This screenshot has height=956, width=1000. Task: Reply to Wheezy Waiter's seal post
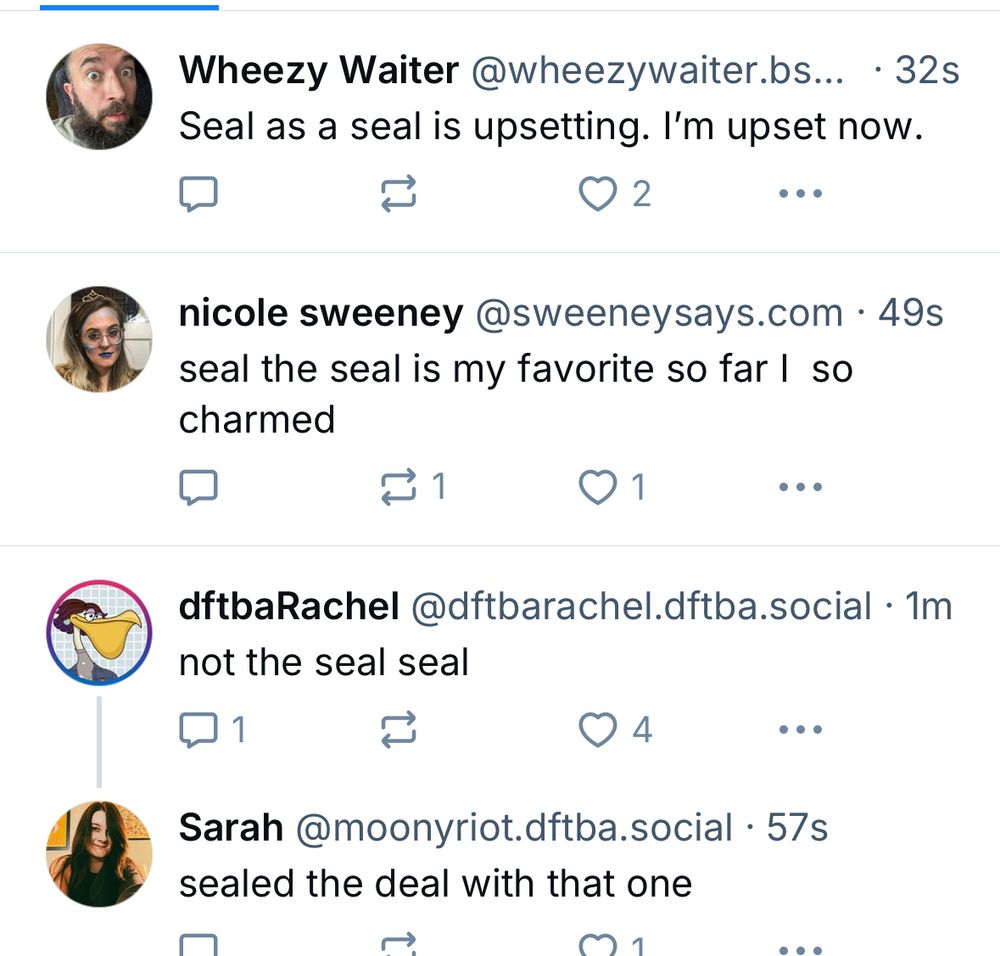point(198,193)
